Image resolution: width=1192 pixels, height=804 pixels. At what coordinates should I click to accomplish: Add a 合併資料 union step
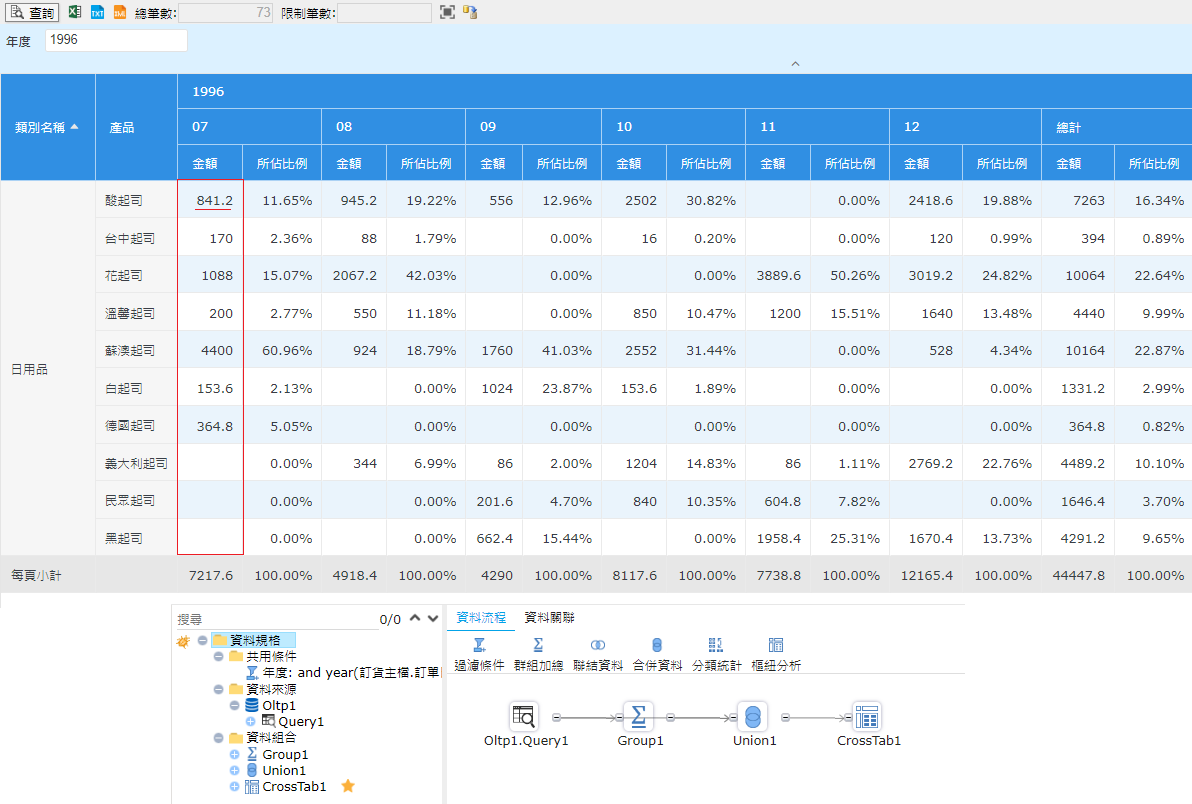click(x=657, y=654)
